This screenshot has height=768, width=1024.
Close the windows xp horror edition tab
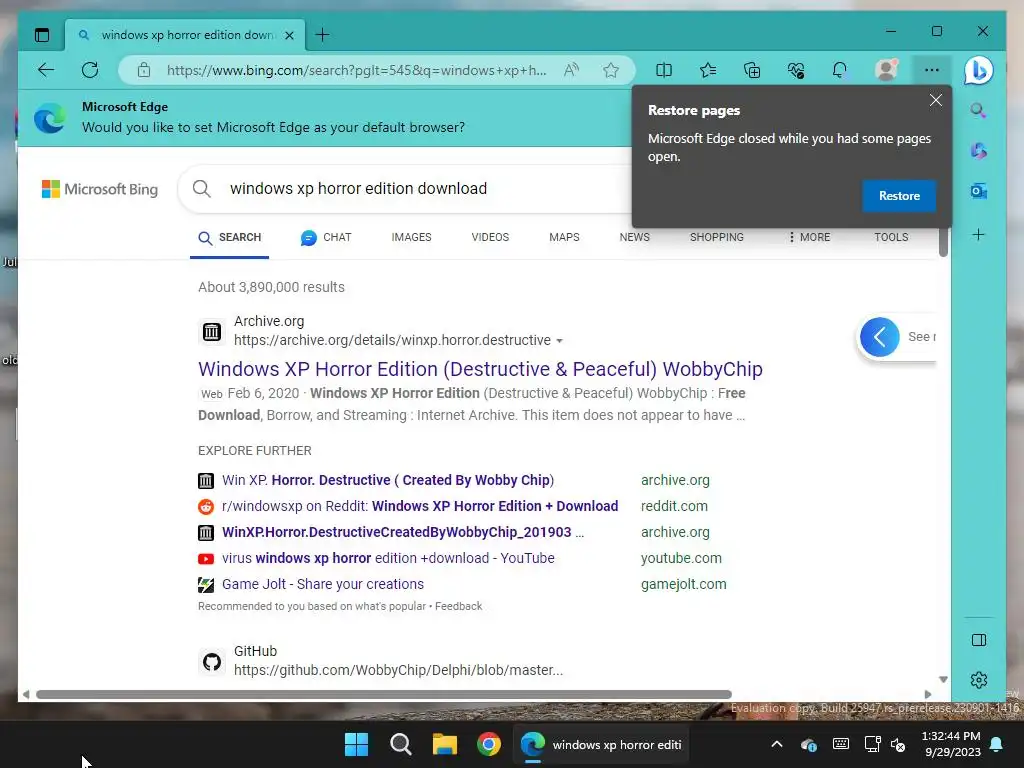point(289,35)
